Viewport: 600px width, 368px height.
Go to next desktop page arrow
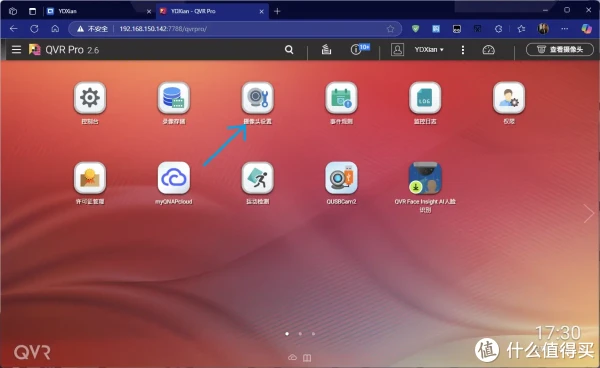[589, 213]
